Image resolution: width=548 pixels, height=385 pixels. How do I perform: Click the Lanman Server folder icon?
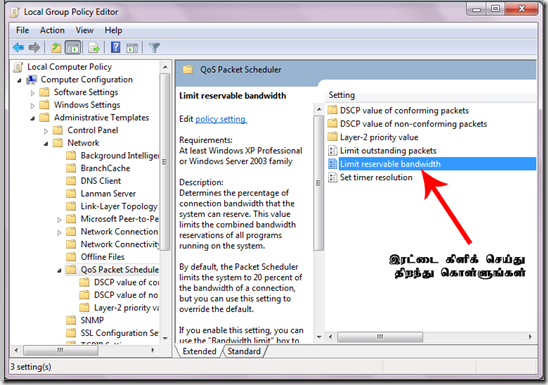(x=71, y=194)
